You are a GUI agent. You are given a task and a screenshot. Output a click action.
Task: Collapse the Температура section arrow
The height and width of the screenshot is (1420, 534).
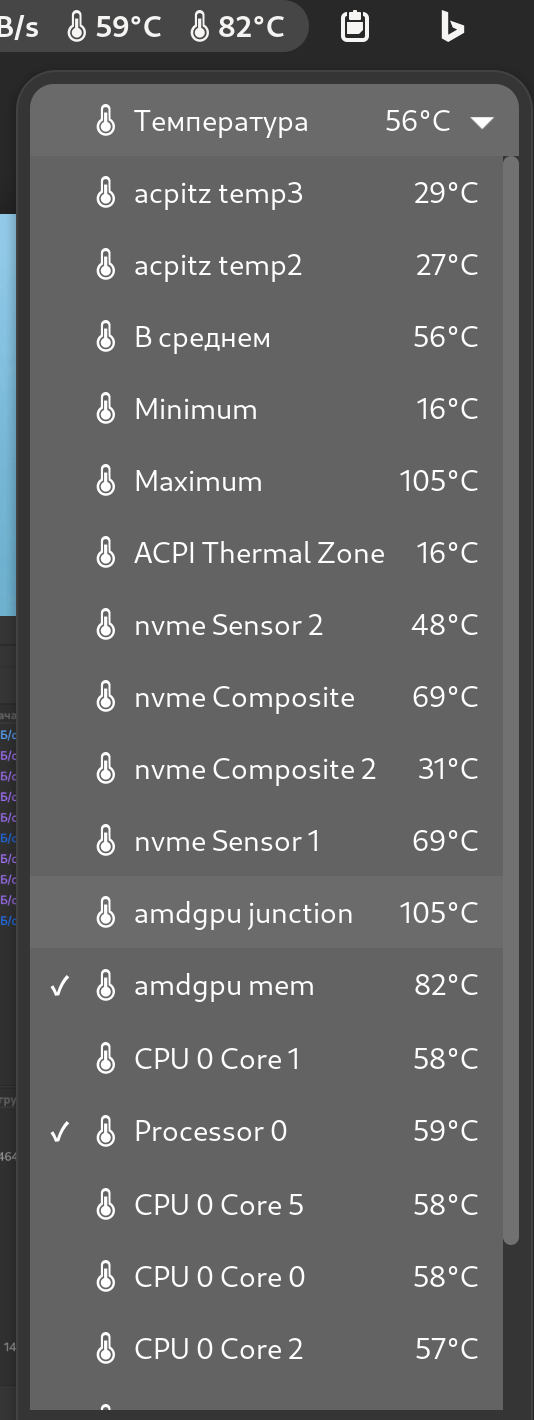482,122
